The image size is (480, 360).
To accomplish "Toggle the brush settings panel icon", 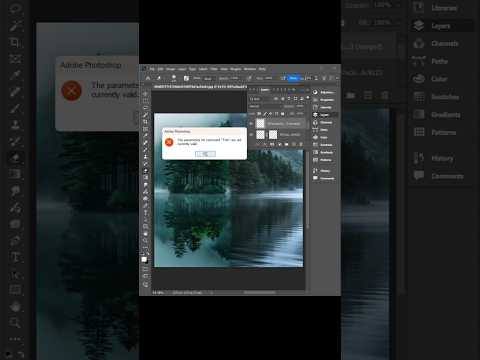I will click(186, 78).
